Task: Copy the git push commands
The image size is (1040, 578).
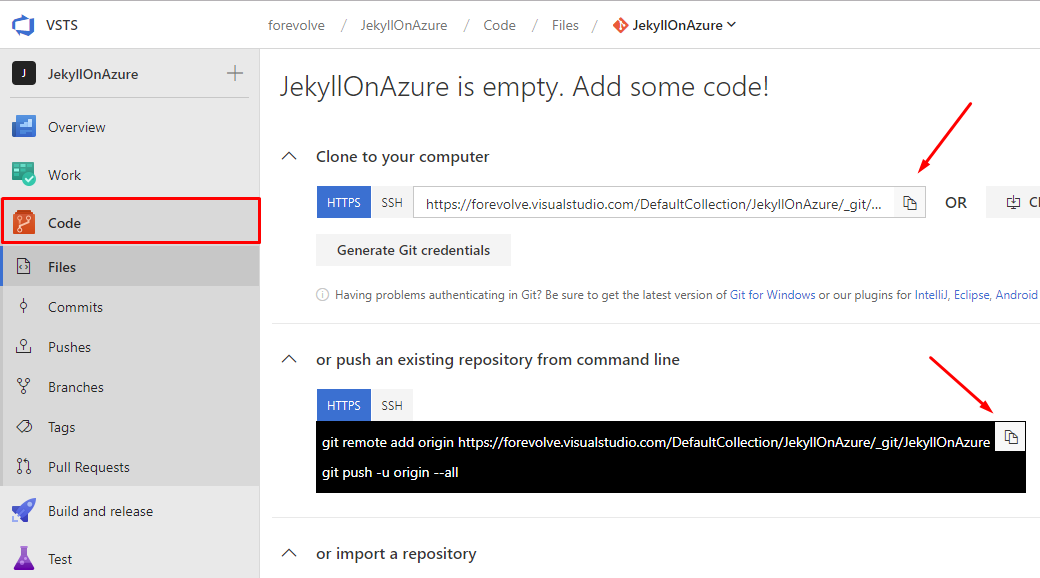Action: coord(1011,437)
